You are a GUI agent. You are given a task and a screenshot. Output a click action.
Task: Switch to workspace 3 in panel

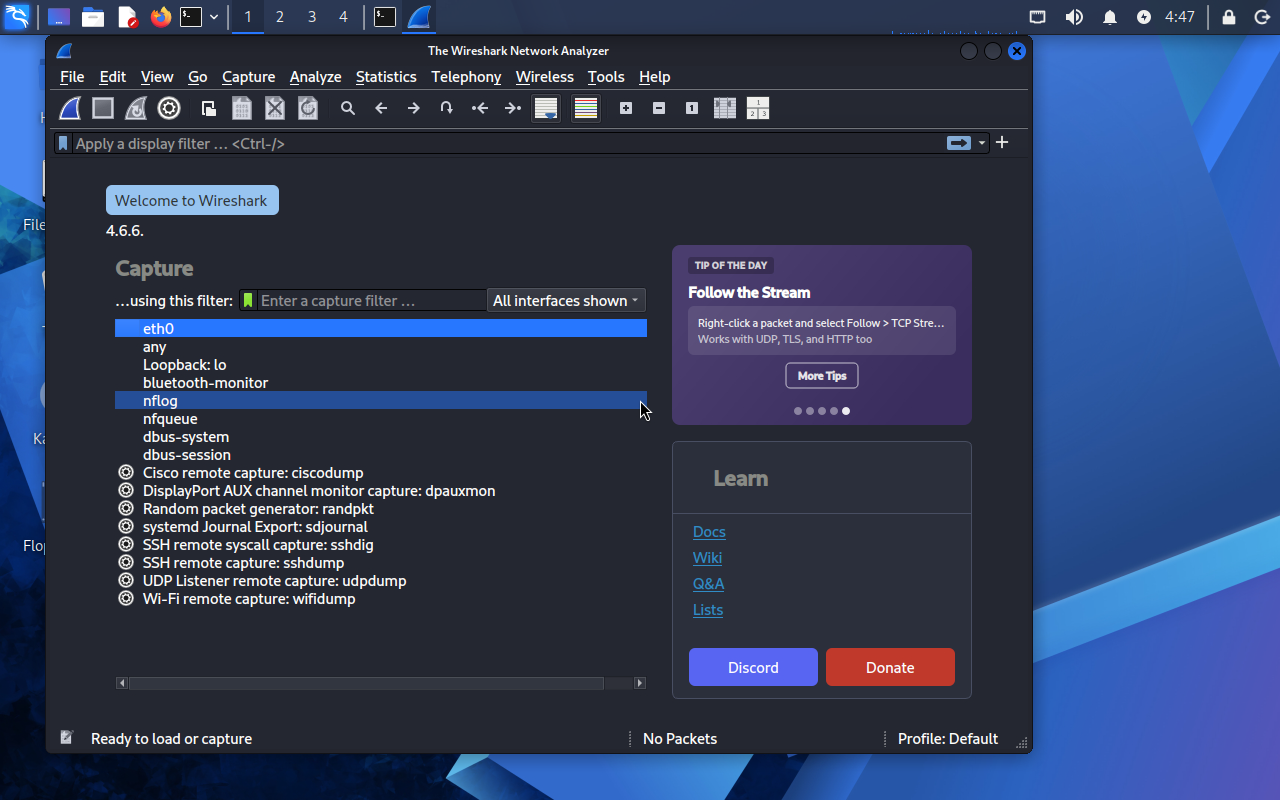pos(311,17)
